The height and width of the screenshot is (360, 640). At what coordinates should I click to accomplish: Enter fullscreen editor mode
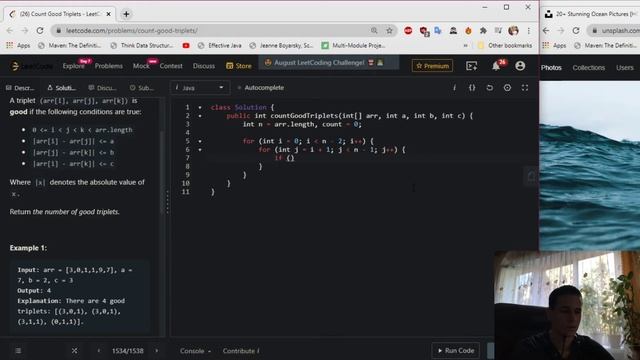(525, 88)
